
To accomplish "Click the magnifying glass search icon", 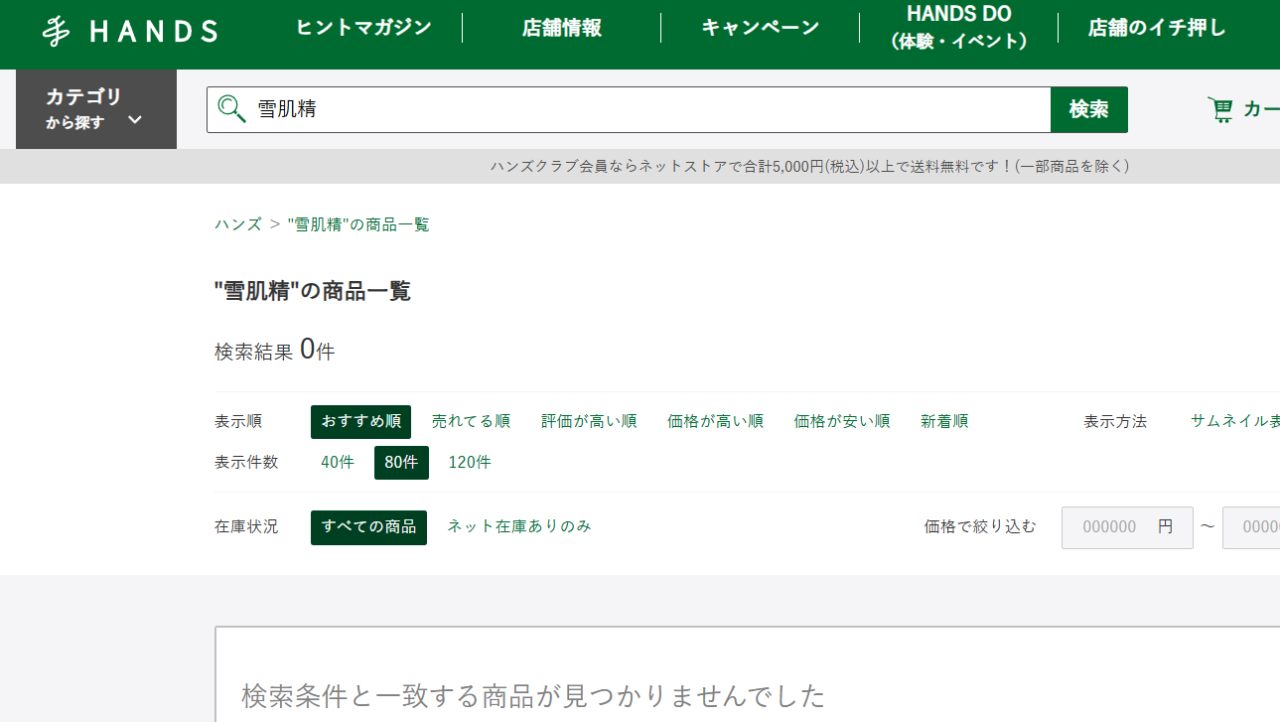I will tap(232, 109).
